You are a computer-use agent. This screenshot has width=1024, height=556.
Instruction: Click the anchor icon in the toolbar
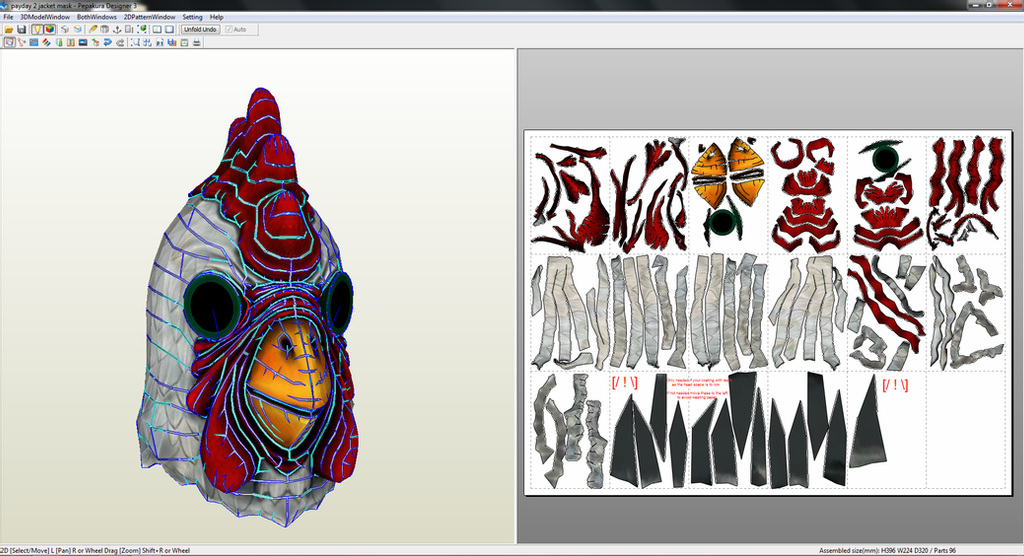click(x=117, y=29)
